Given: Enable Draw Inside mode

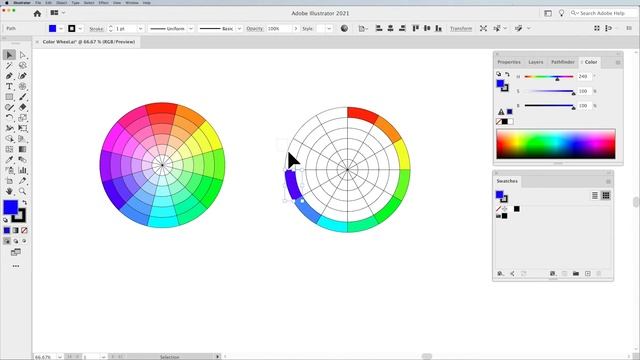Looking at the screenshot, I should 24,241.
